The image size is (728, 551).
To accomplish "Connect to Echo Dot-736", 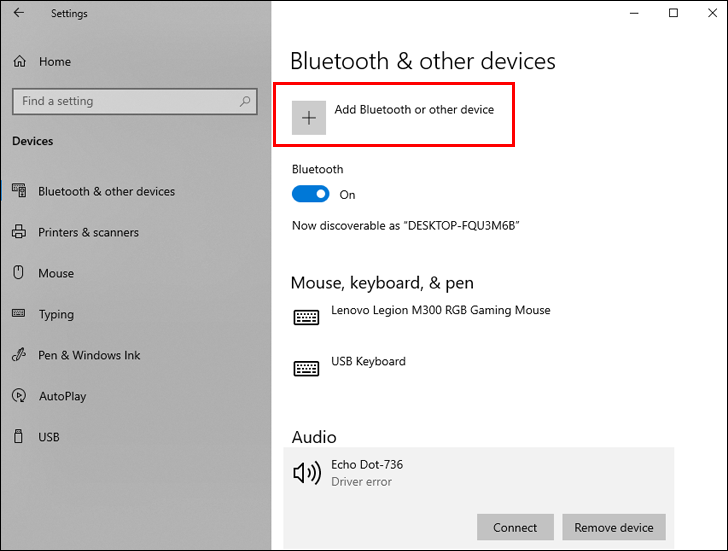I will pyautogui.click(x=515, y=527).
